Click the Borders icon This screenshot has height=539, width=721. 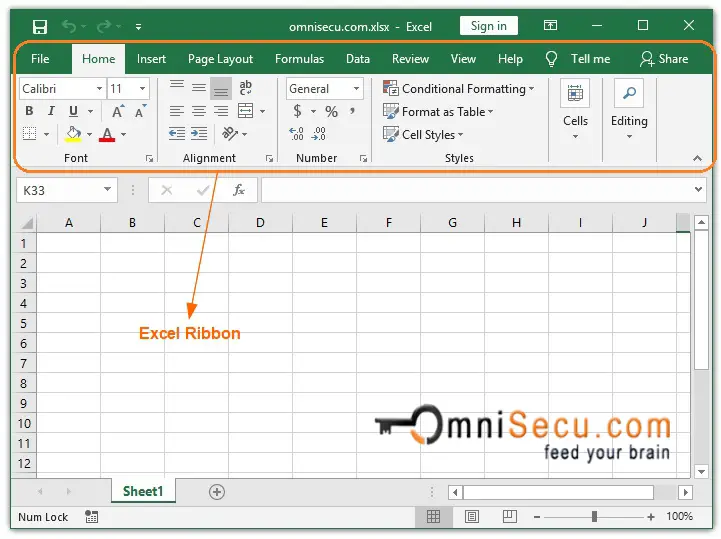pyautogui.click(x=29, y=134)
